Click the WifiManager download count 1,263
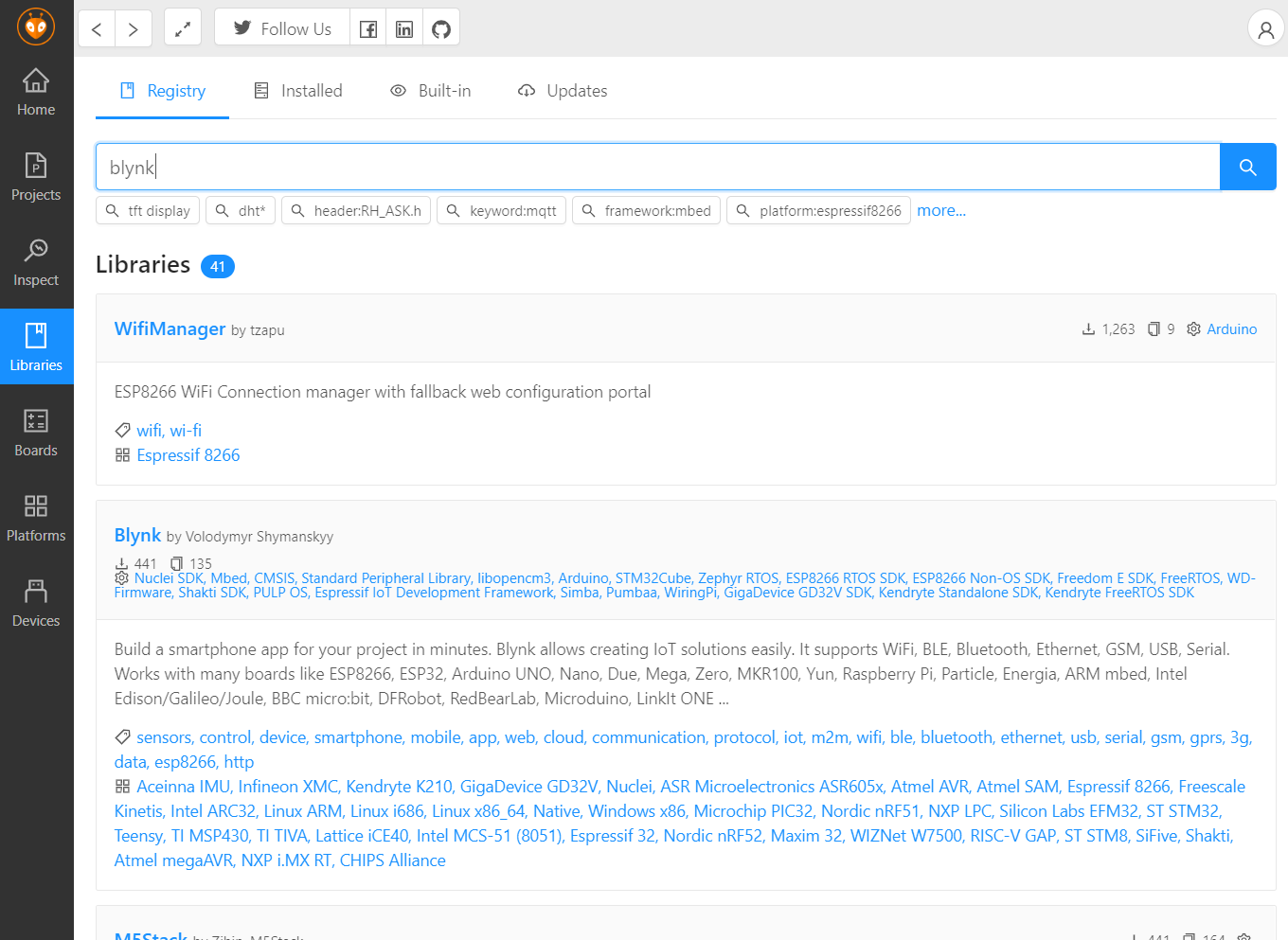 1109,329
